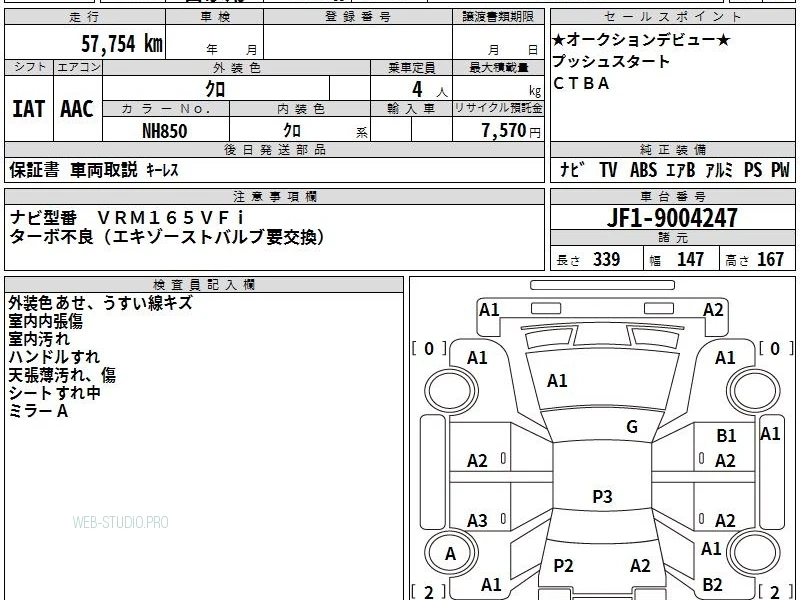The width and height of the screenshot is (800, 600).
Task: Click the A mark inside the wheel
Action: coord(450,554)
